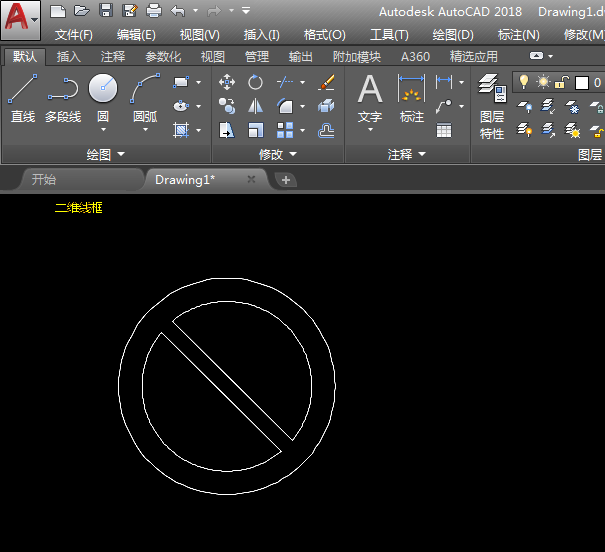The height and width of the screenshot is (552, 605).
Task: Select the Stretch tool icon
Action: tap(227, 130)
